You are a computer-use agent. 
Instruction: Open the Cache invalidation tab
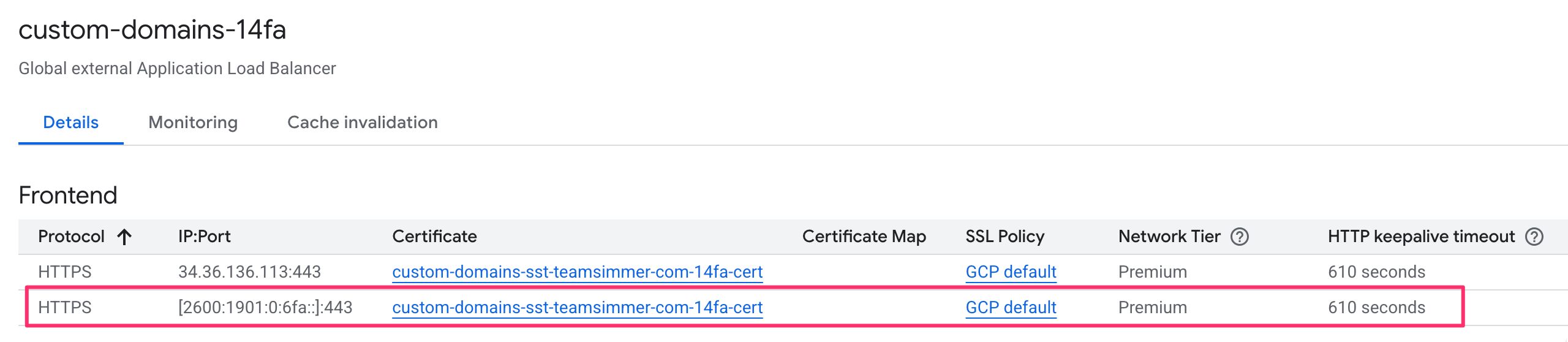pos(363,123)
